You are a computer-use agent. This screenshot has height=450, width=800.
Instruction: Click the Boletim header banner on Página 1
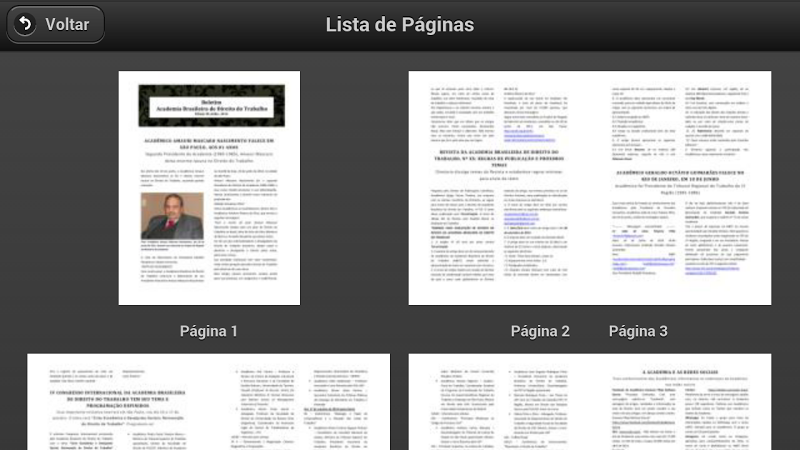[212, 106]
